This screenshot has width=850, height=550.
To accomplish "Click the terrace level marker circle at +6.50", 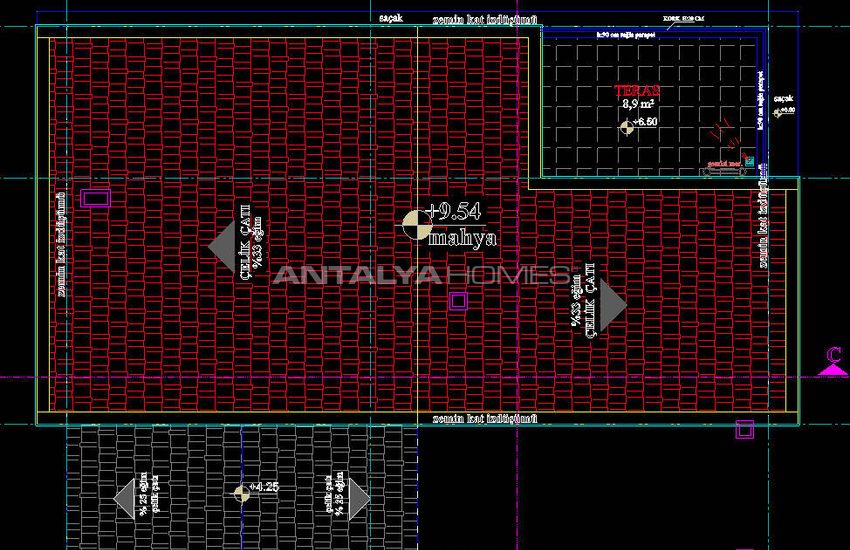I will [627, 127].
